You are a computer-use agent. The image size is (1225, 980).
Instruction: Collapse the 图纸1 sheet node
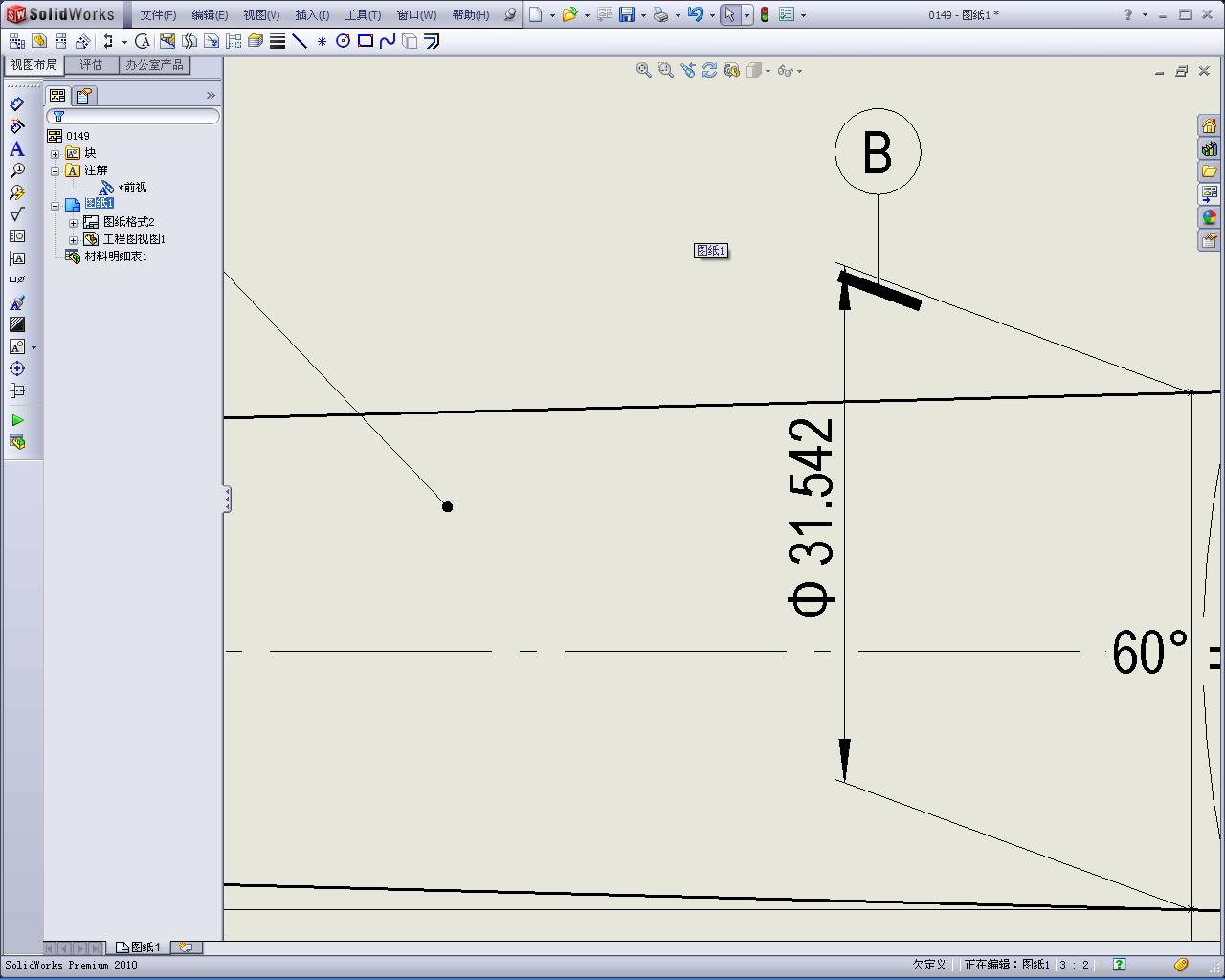(55, 206)
